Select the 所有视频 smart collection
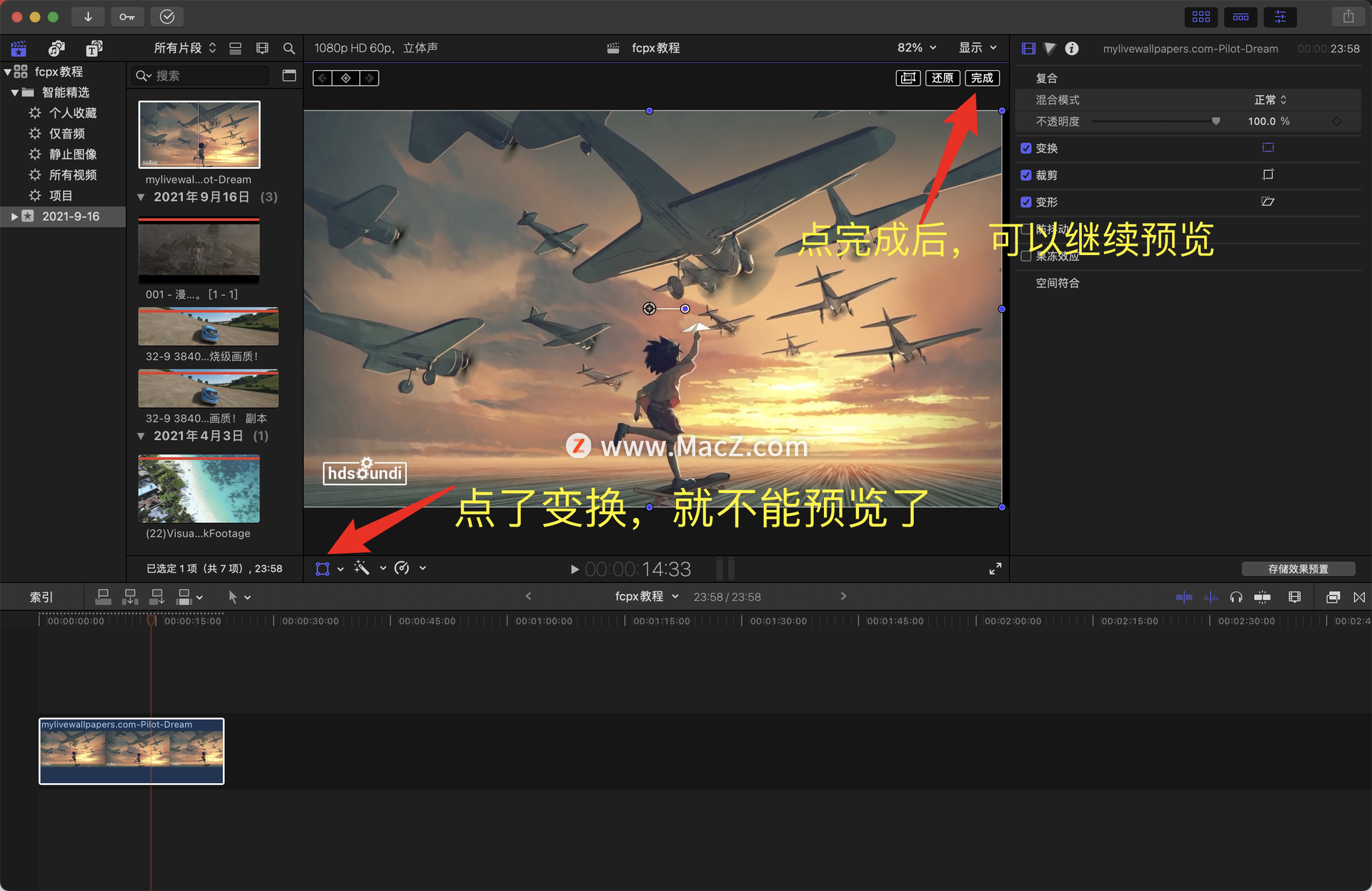 [72, 175]
